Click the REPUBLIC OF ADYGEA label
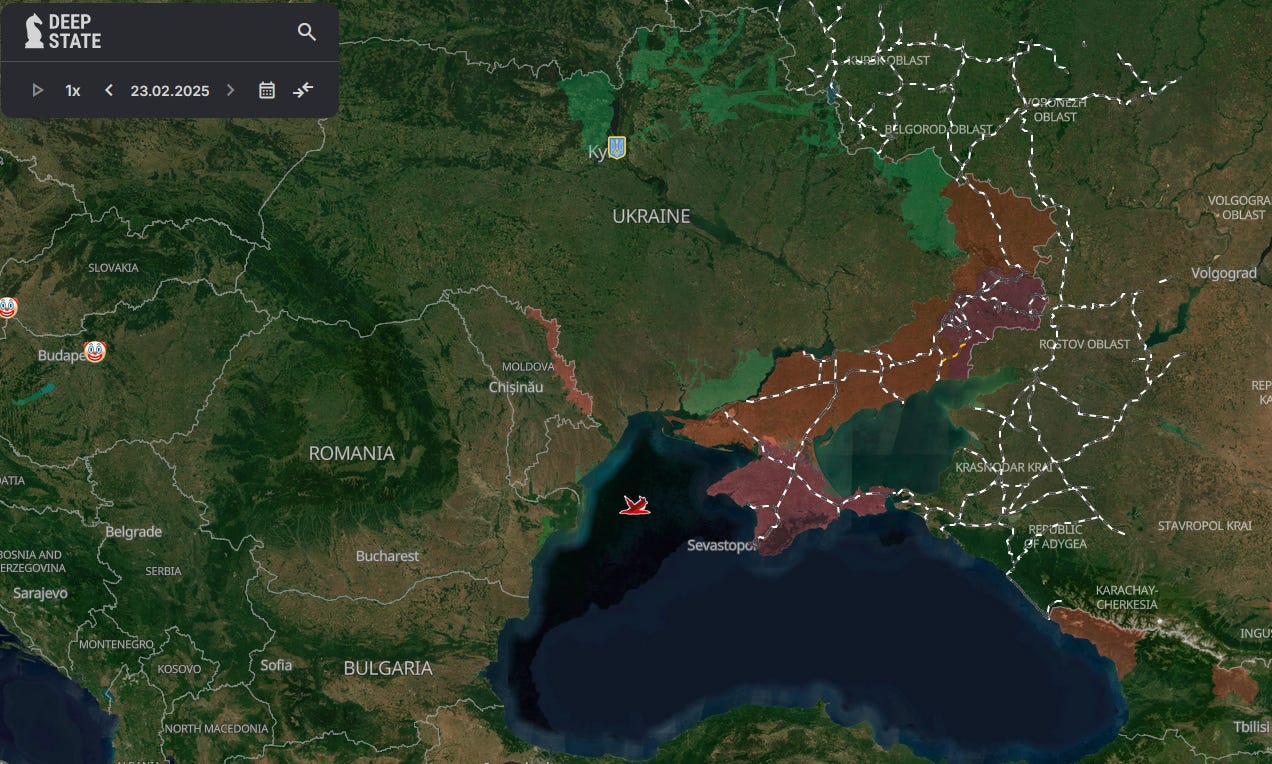Screen dimensions: 1272x764 click(x=1055, y=536)
